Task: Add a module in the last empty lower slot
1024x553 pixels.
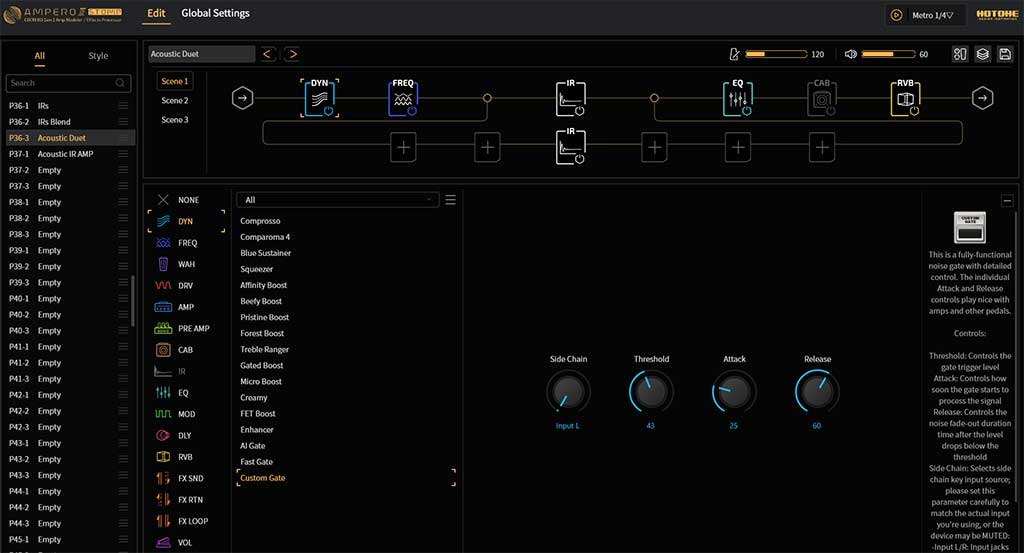Action: pyautogui.click(x=822, y=148)
